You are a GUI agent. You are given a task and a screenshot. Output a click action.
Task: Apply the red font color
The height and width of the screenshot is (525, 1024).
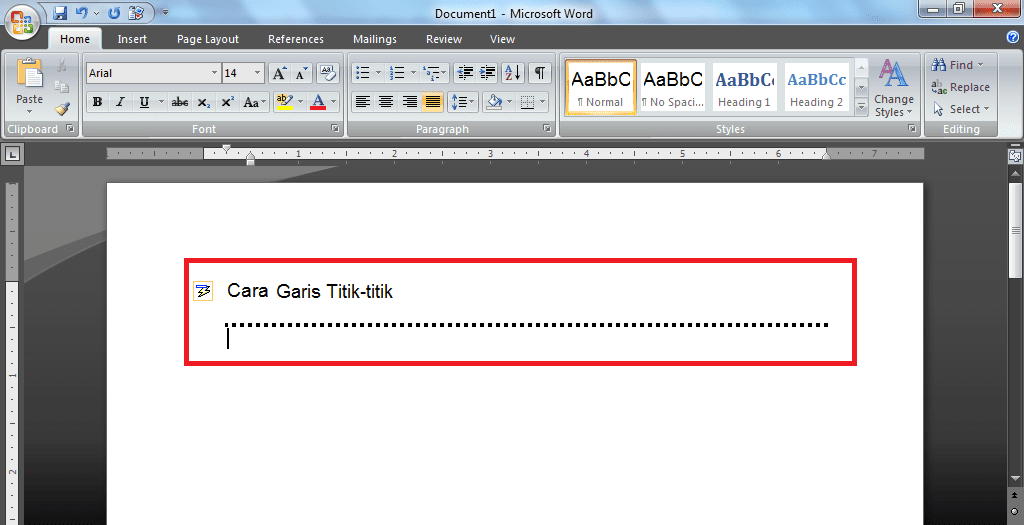[x=318, y=102]
